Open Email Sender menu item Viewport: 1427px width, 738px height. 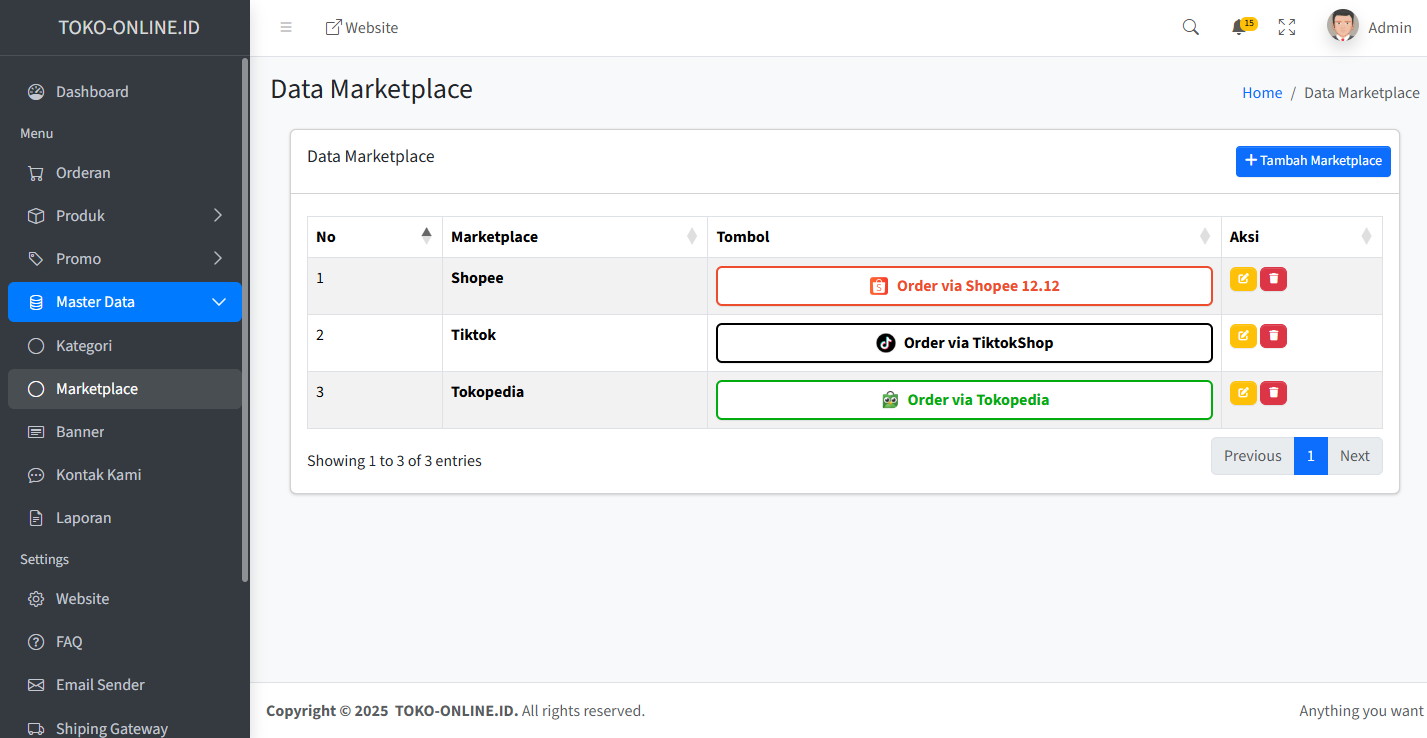[124, 685]
